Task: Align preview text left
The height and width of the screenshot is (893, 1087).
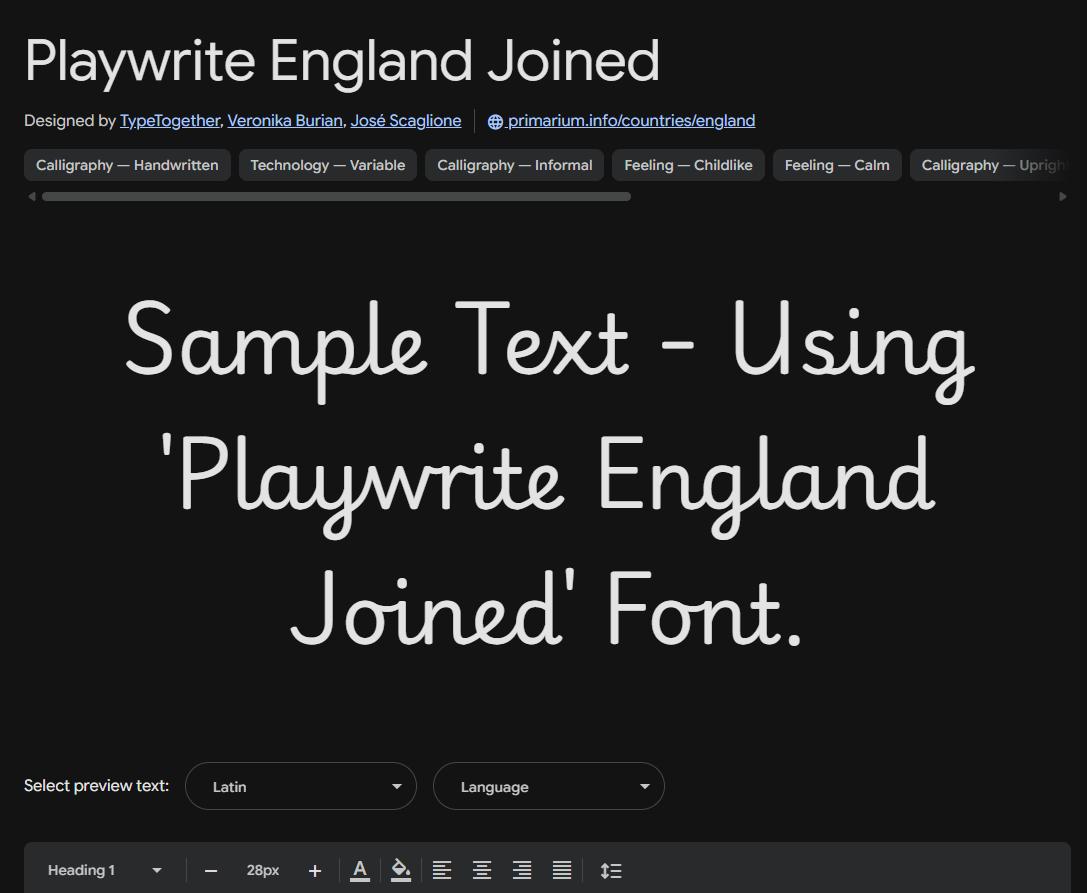Action: [x=442, y=870]
